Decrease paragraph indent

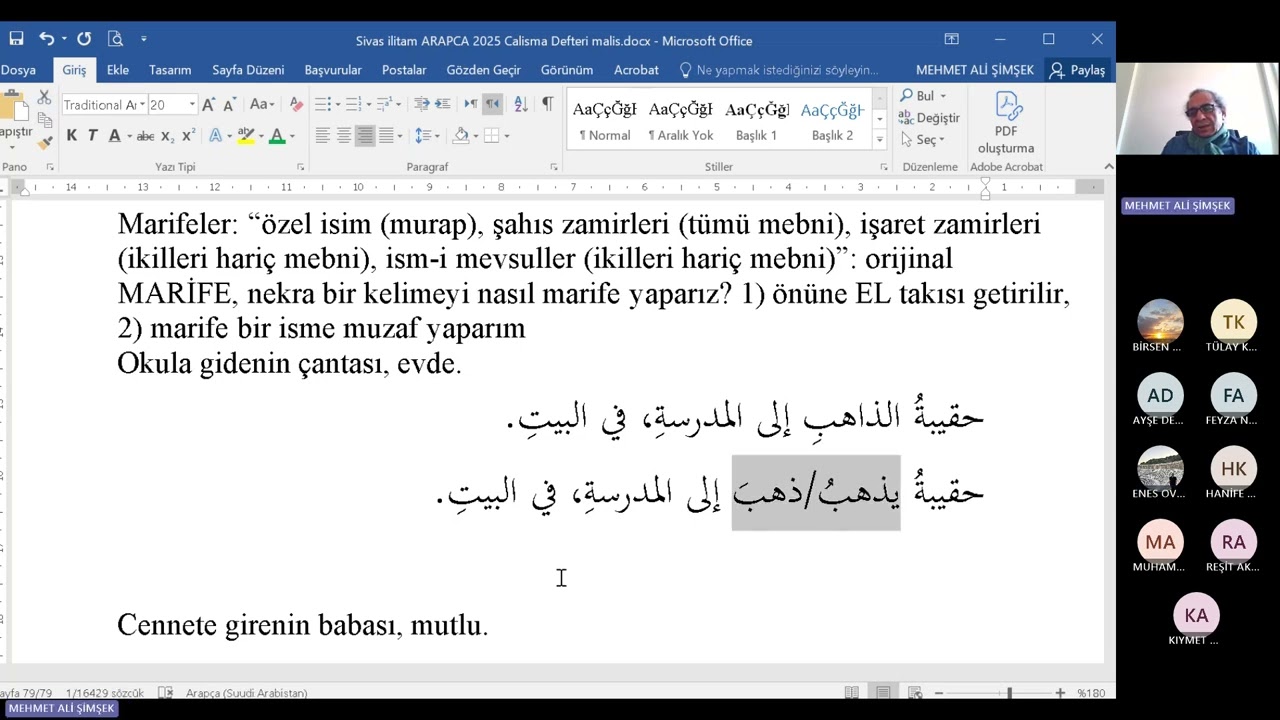(x=421, y=104)
